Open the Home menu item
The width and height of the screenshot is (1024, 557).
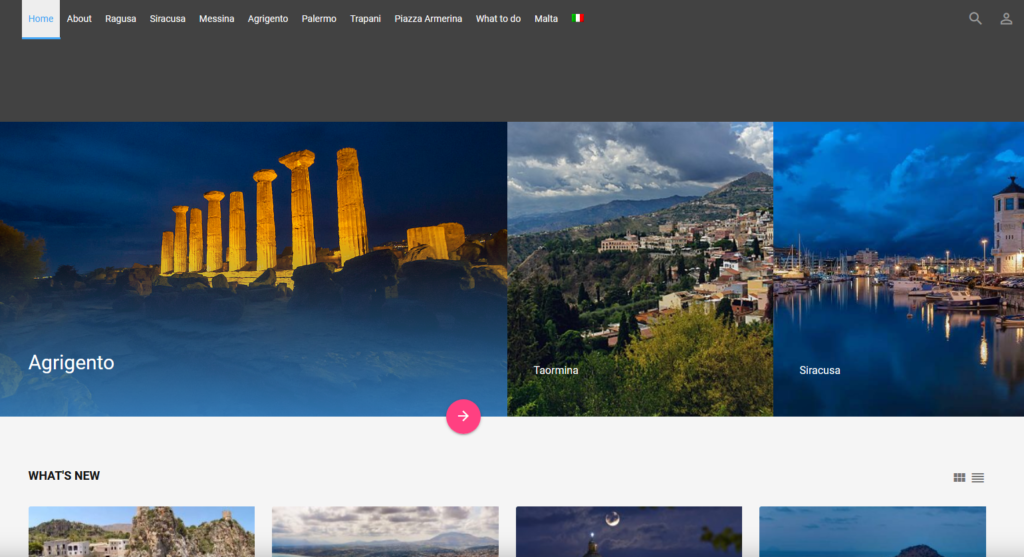40,19
